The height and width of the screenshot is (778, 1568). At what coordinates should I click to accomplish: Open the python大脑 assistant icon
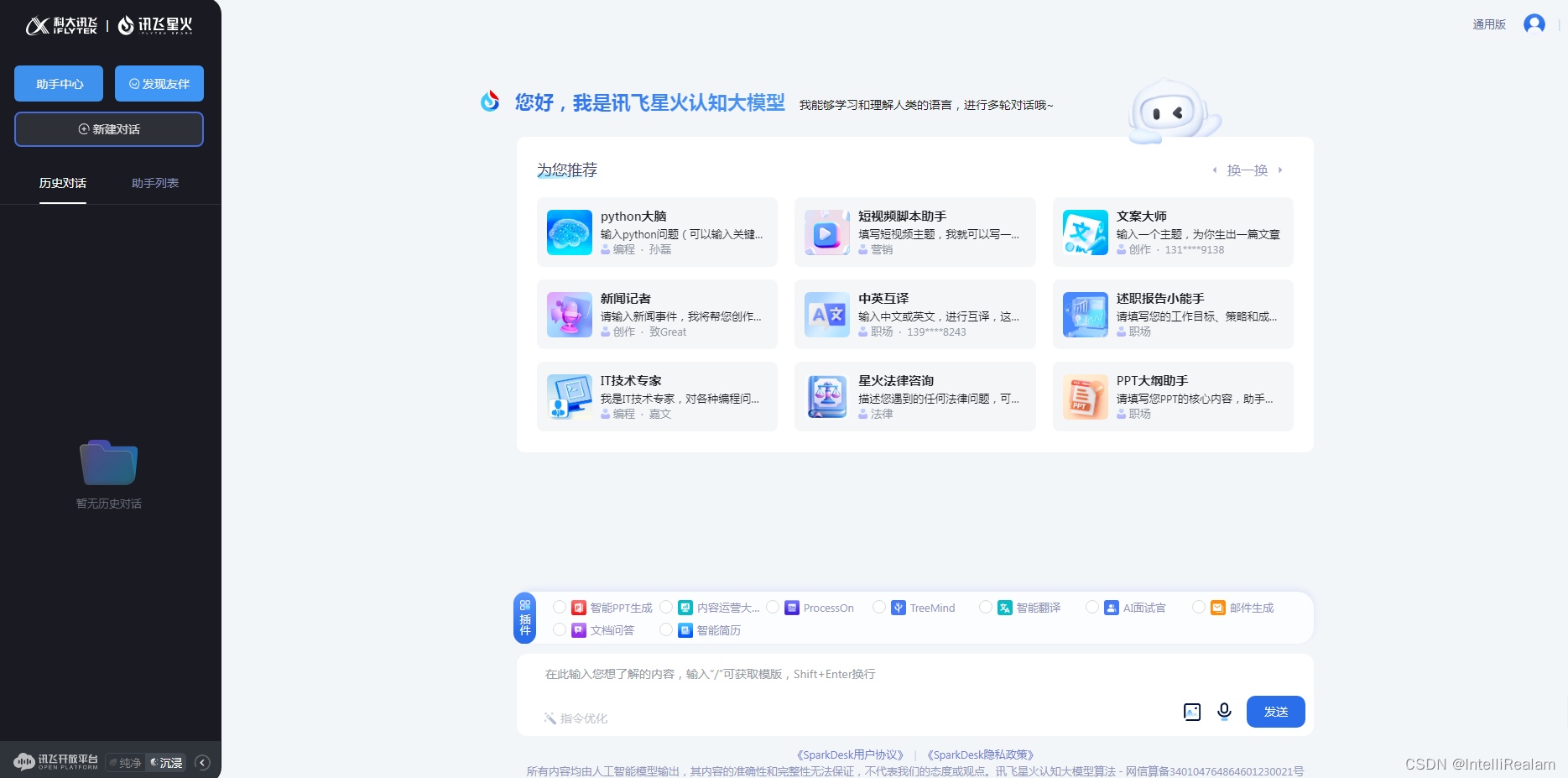point(569,232)
